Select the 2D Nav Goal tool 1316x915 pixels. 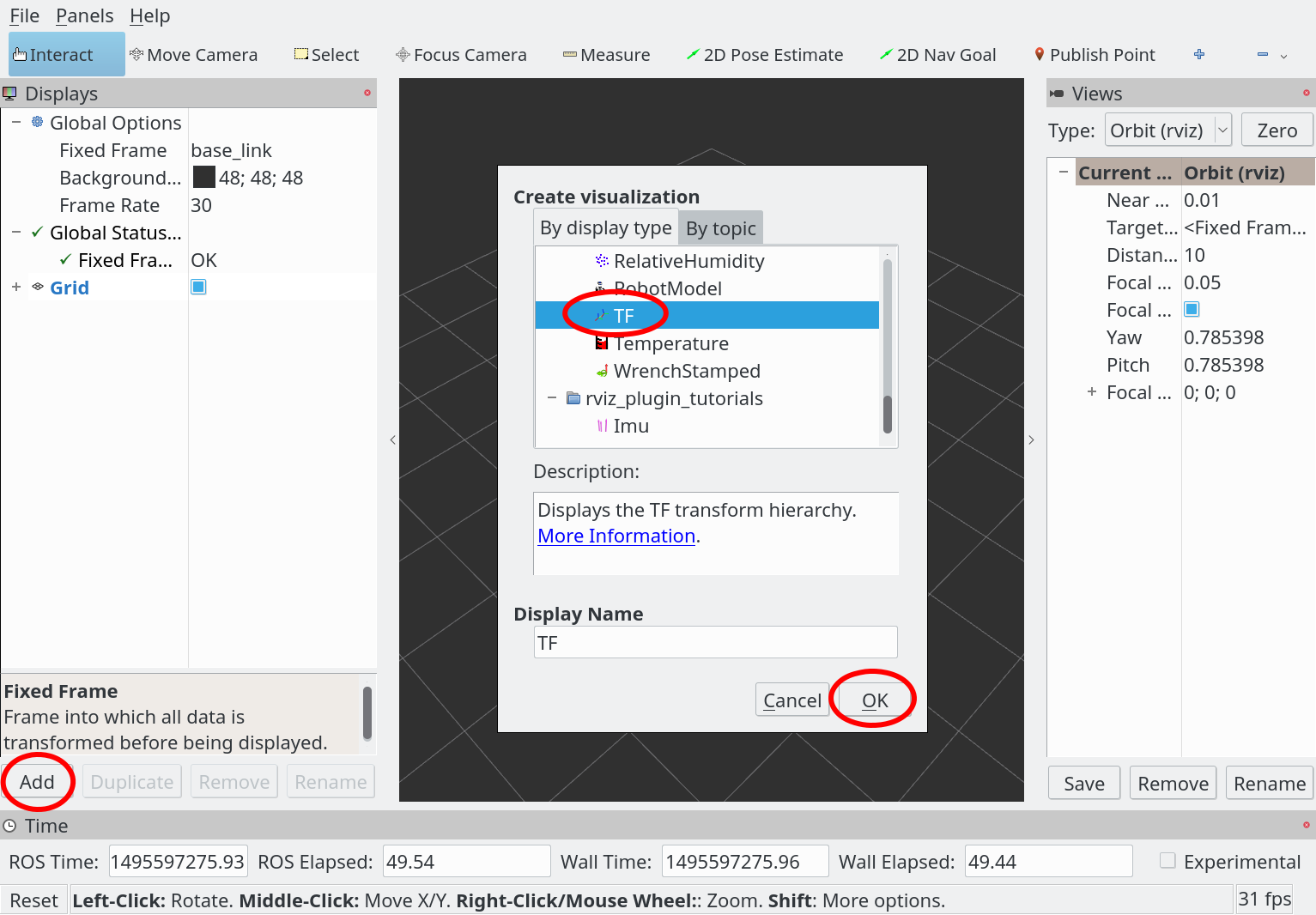click(938, 55)
